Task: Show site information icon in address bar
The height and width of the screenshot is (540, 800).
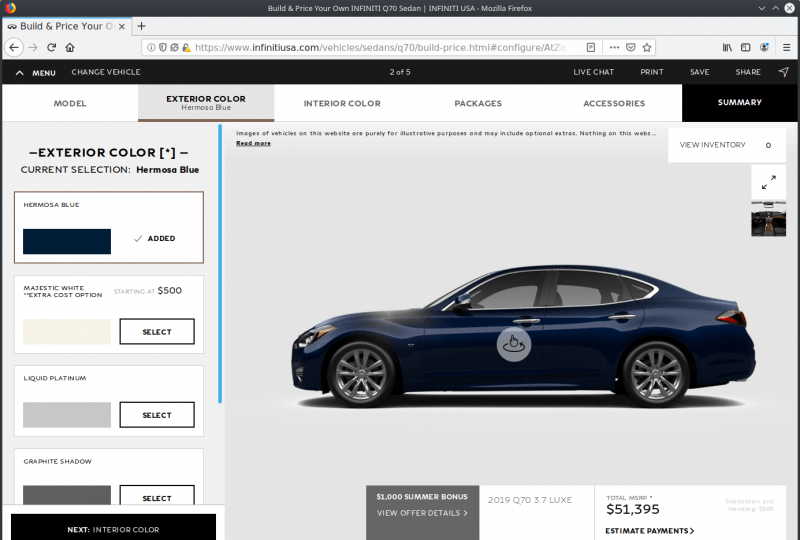Action: (151, 47)
